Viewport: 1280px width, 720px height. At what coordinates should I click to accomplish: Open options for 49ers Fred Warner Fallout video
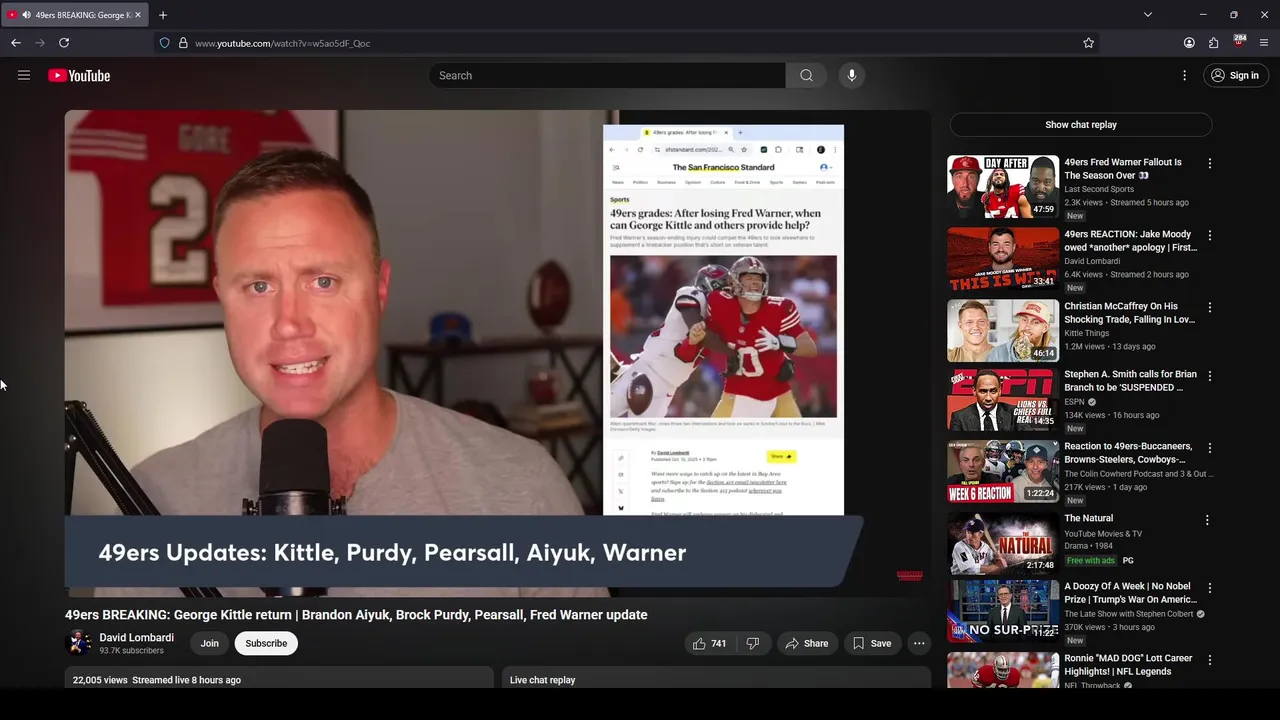pos(1209,163)
